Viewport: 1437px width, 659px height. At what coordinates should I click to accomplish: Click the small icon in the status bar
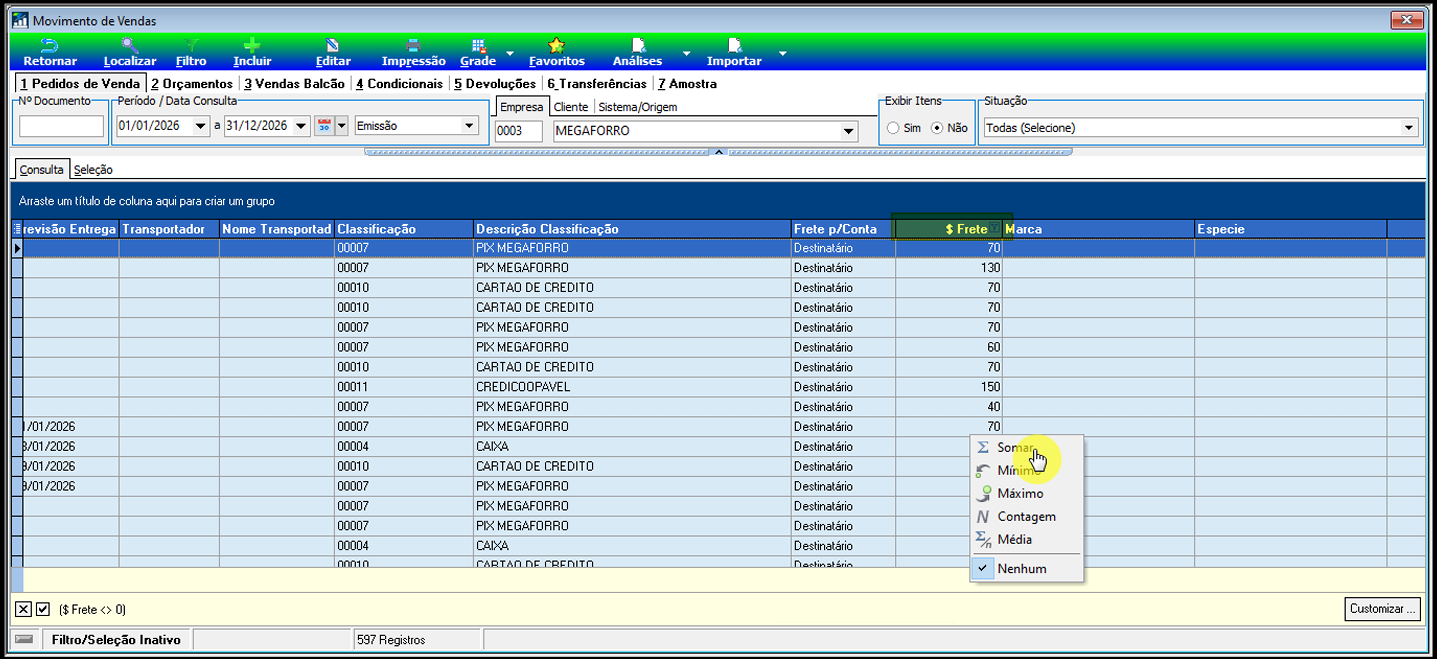click(x=24, y=639)
